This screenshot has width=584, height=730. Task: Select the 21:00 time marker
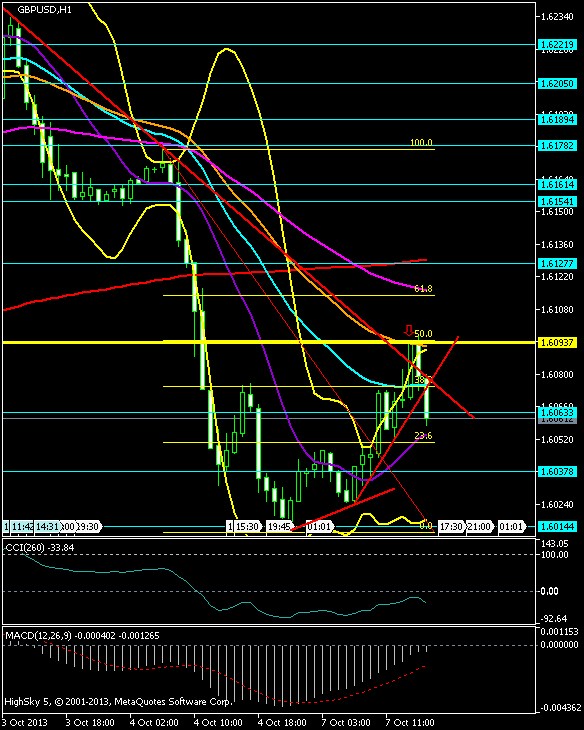point(480,527)
